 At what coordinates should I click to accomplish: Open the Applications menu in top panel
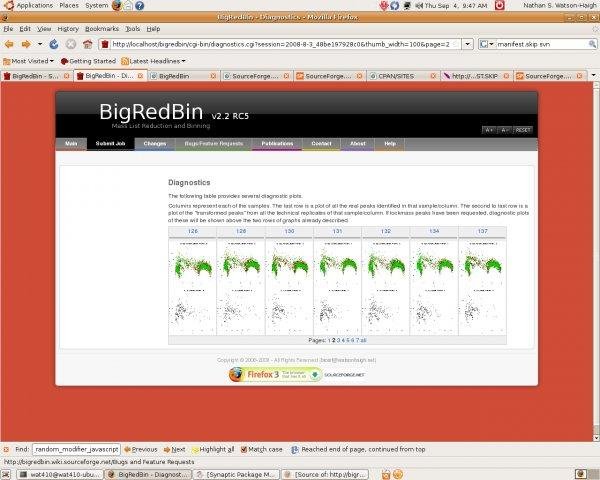tap(34, 6)
